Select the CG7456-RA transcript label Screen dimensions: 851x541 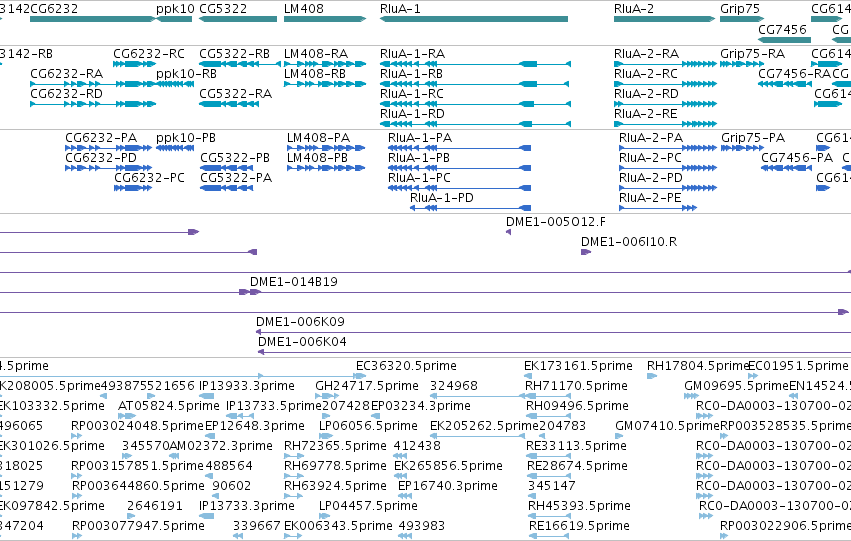(795, 74)
